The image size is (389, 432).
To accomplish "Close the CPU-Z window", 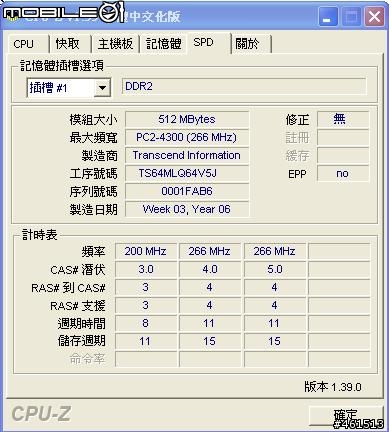I will (374, 16).
